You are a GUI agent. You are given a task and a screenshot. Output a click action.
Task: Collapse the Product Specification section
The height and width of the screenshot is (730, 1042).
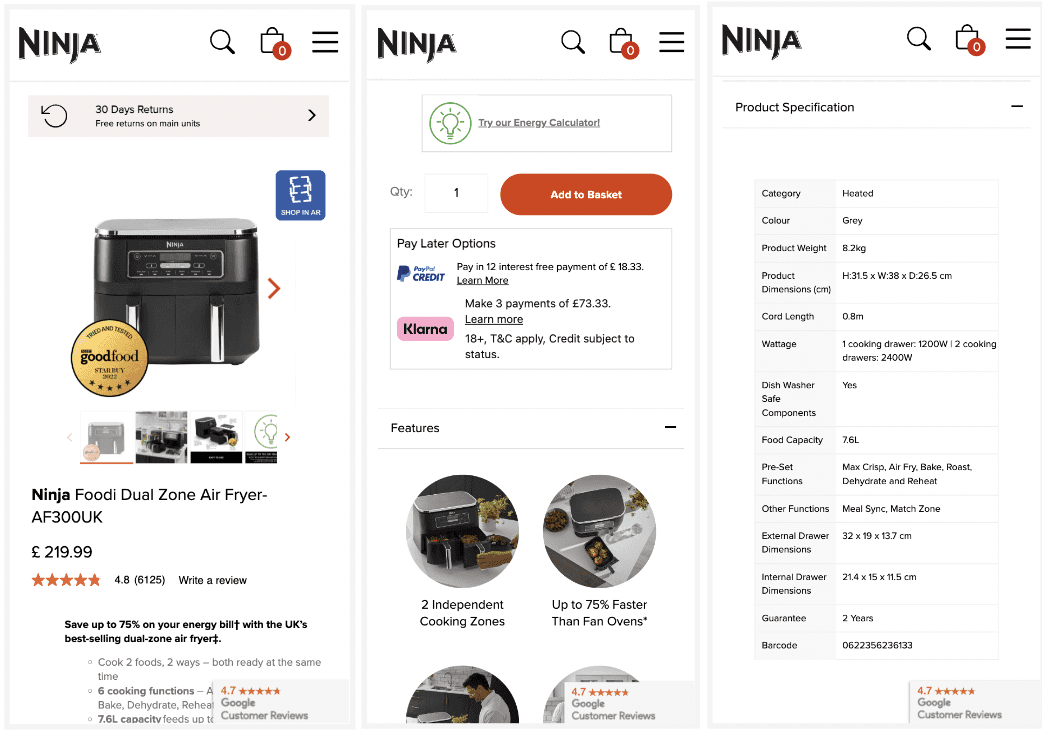[x=1017, y=107]
